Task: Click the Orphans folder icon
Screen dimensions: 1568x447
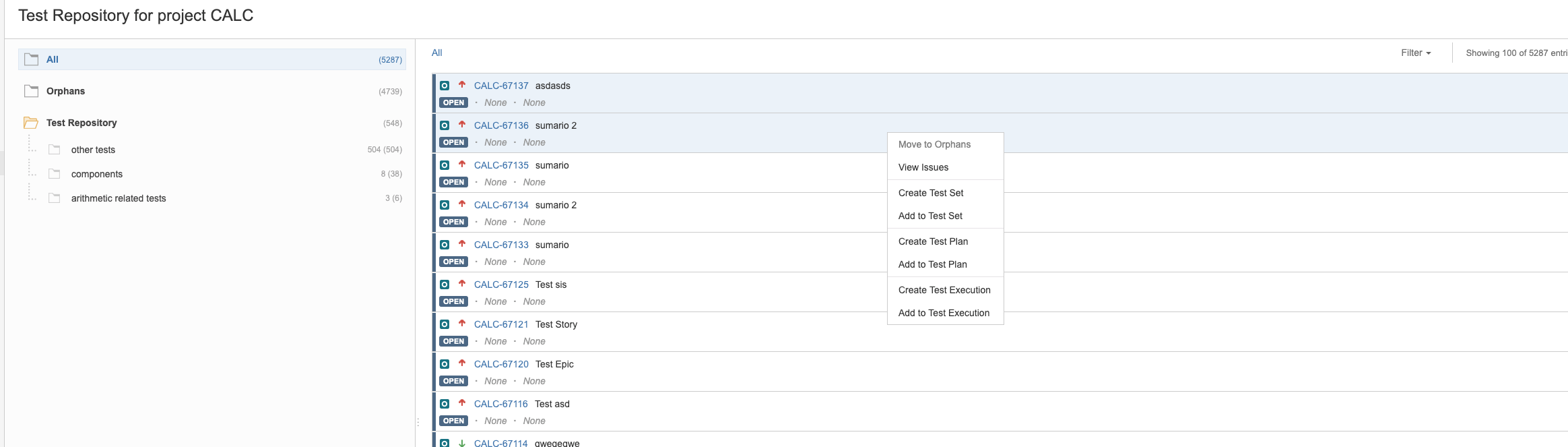Action: coord(31,91)
